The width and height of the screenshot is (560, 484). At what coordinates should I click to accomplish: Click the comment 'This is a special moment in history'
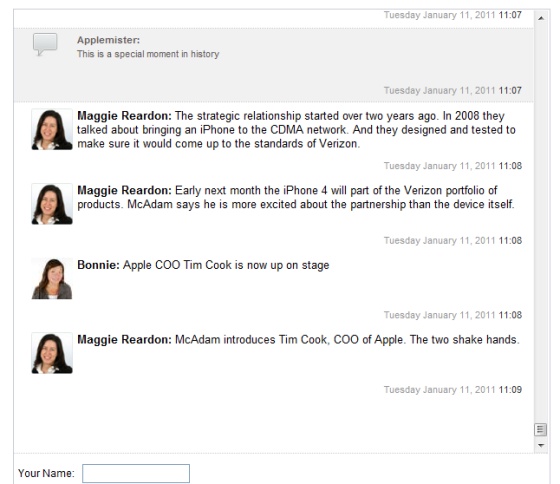(x=148, y=54)
